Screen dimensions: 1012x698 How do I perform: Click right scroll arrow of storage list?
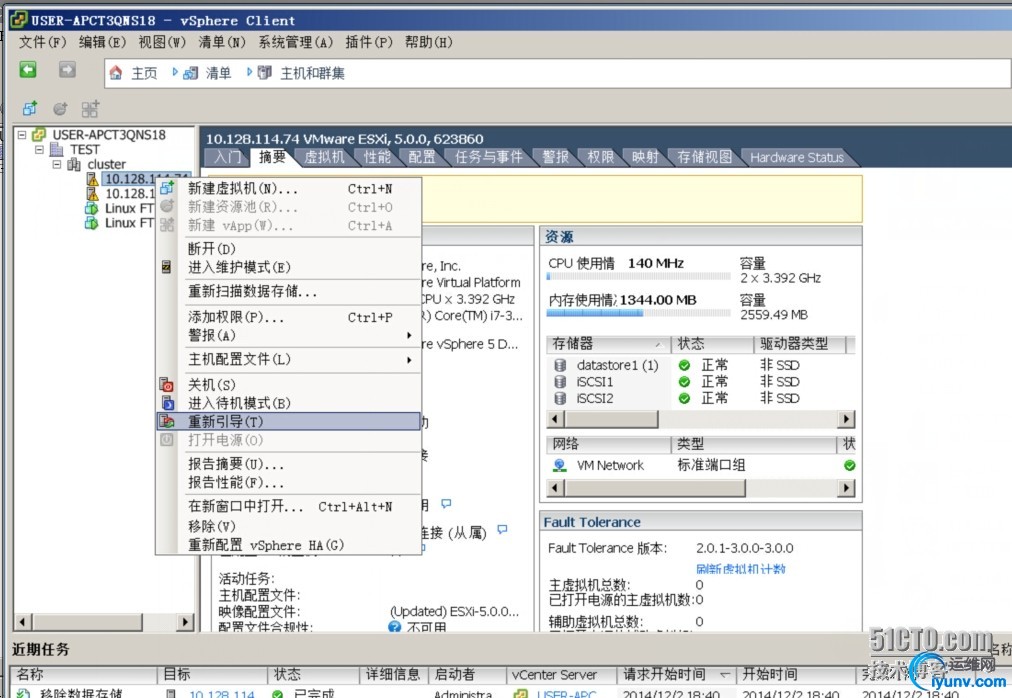click(x=846, y=419)
